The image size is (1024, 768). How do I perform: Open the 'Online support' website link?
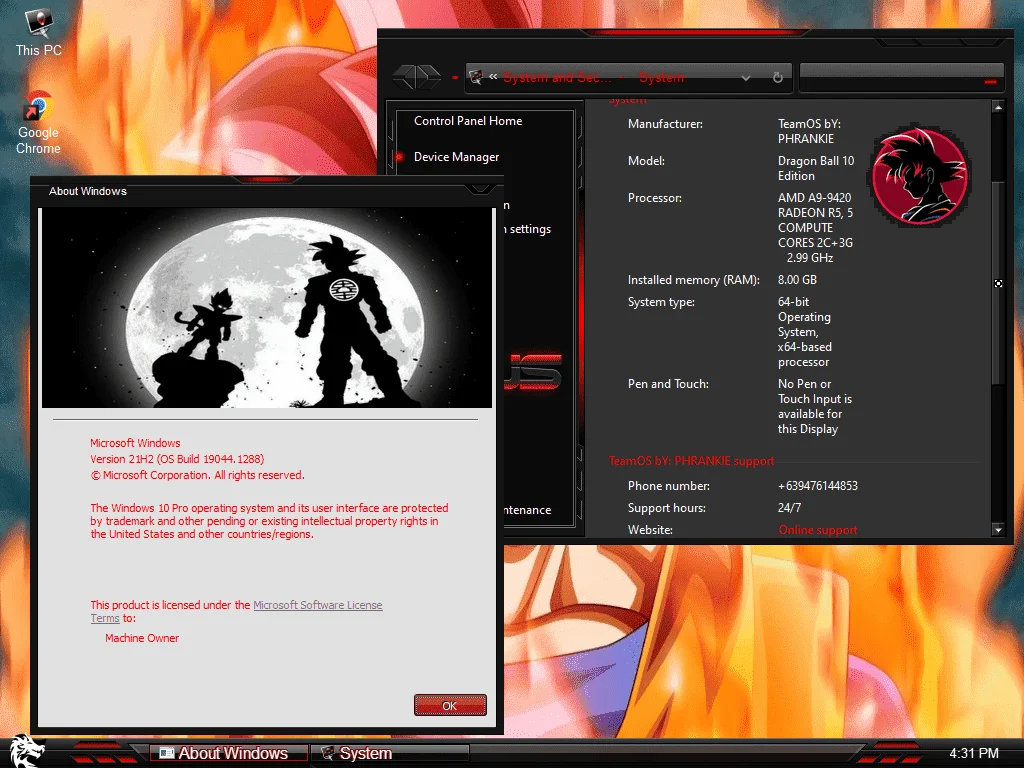818,530
